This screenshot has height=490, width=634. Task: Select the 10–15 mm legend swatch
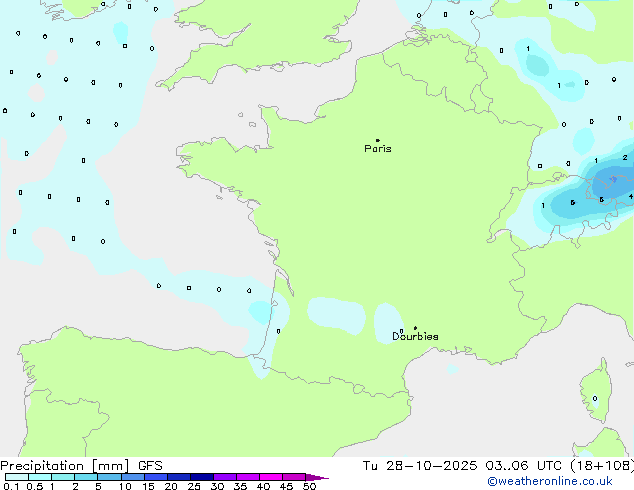pos(132,477)
